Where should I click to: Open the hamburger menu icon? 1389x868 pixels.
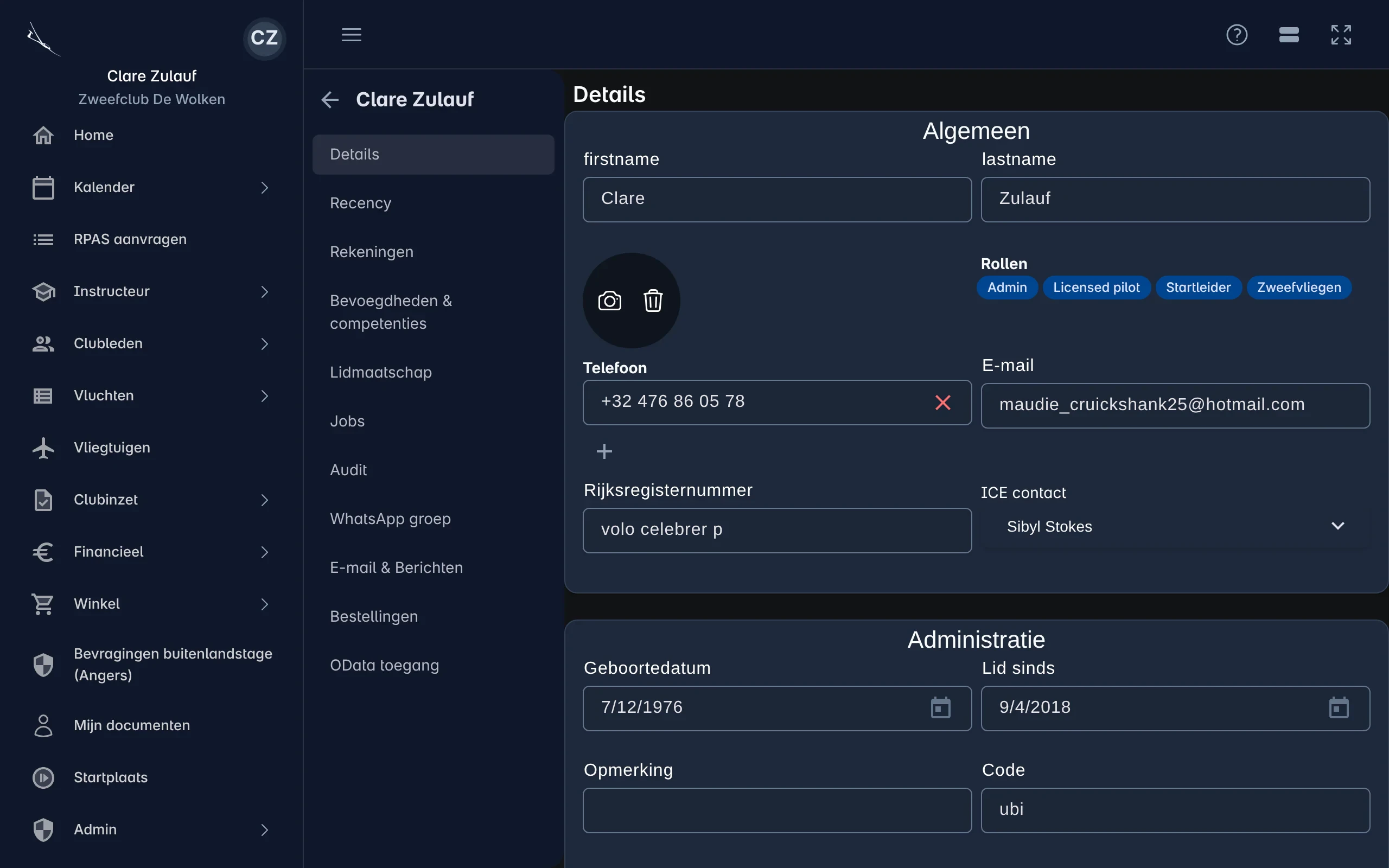click(351, 34)
